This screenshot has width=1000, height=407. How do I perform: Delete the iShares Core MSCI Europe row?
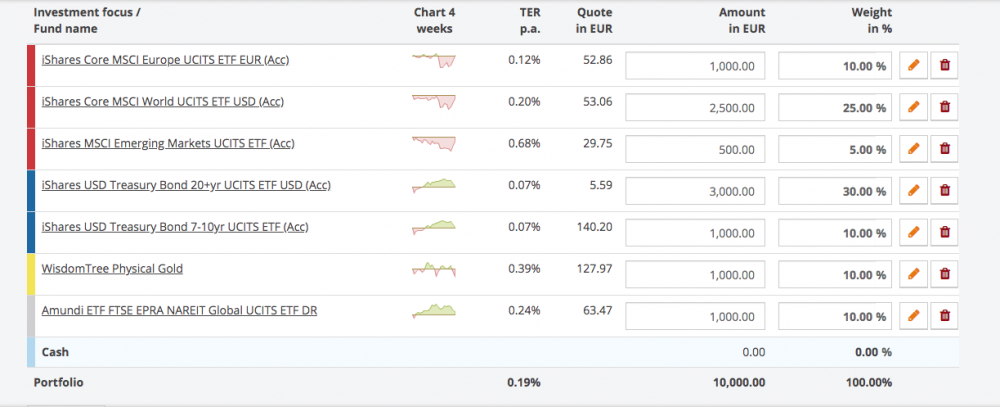pos(943,66)
